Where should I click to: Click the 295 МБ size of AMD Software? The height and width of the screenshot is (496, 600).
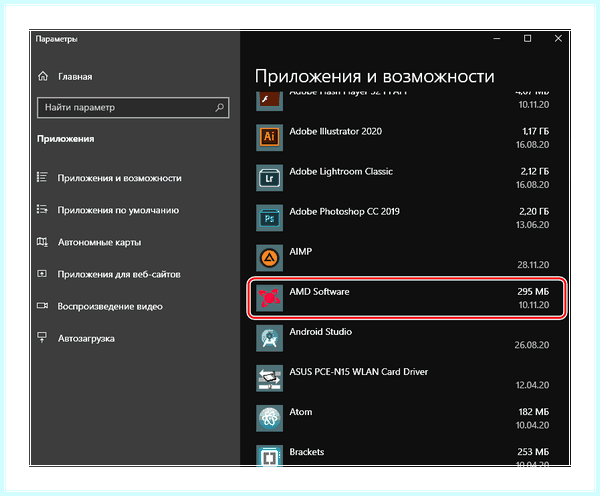click(533, 292)
